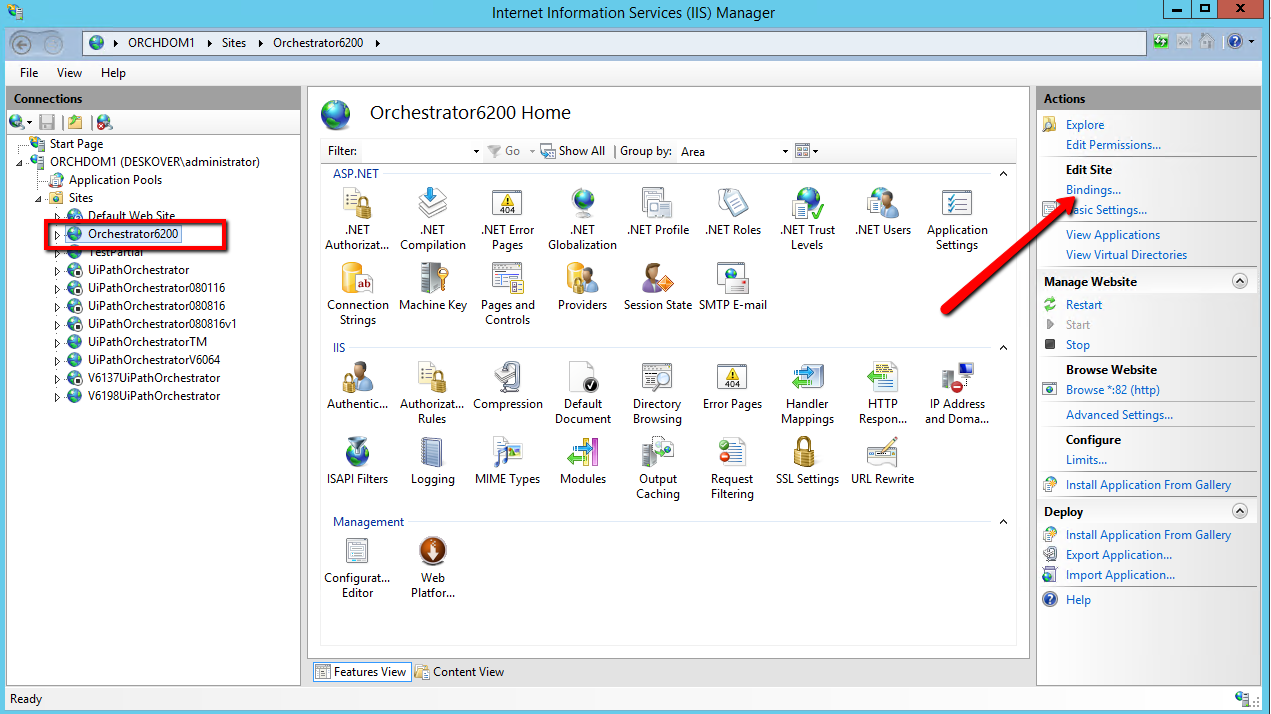This screenshot has width=1271, height=714.
Task: Open .NET Users feature
Action: (x=882, y=212)
